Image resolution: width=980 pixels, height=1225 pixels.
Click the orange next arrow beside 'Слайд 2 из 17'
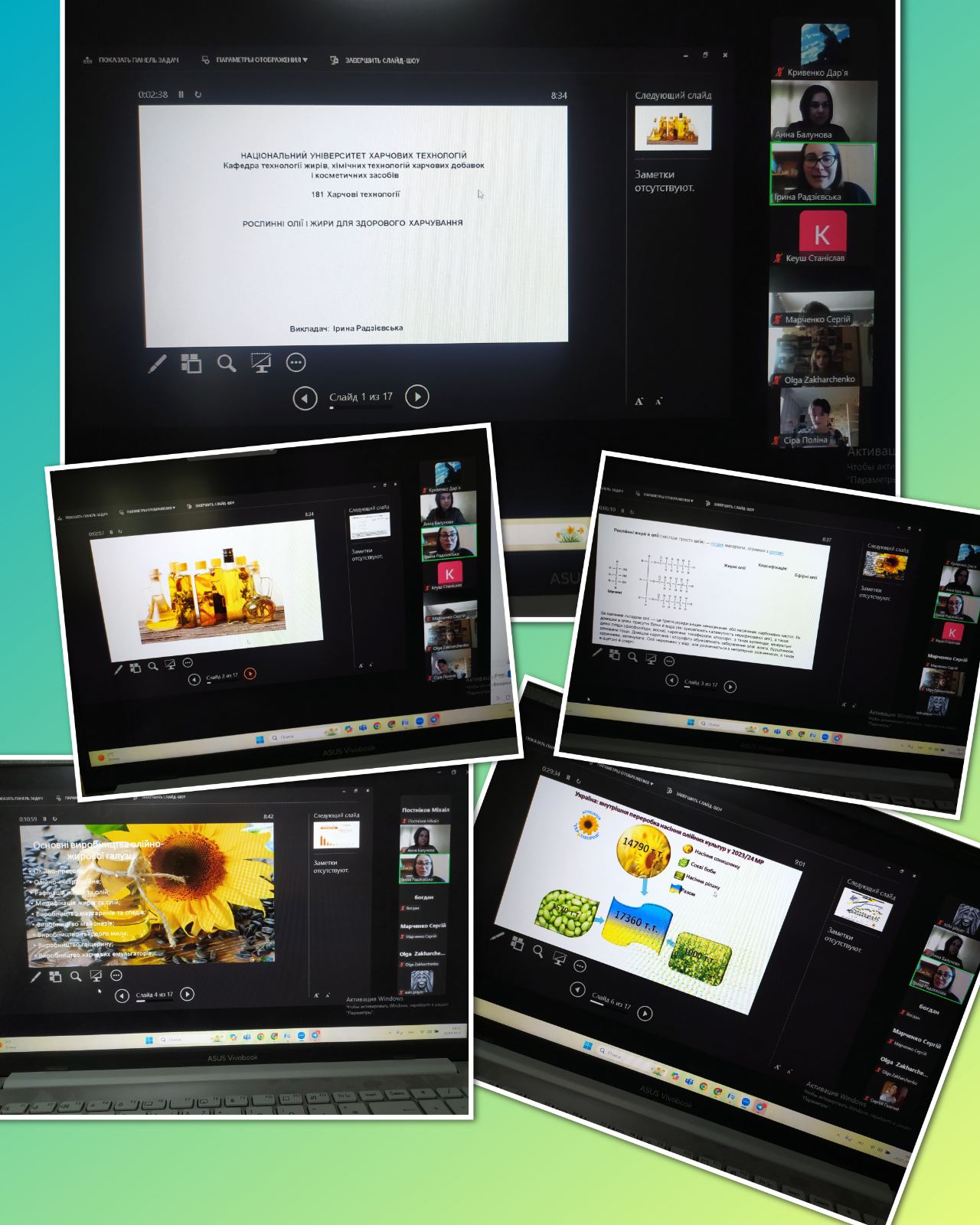click(250, 674)
